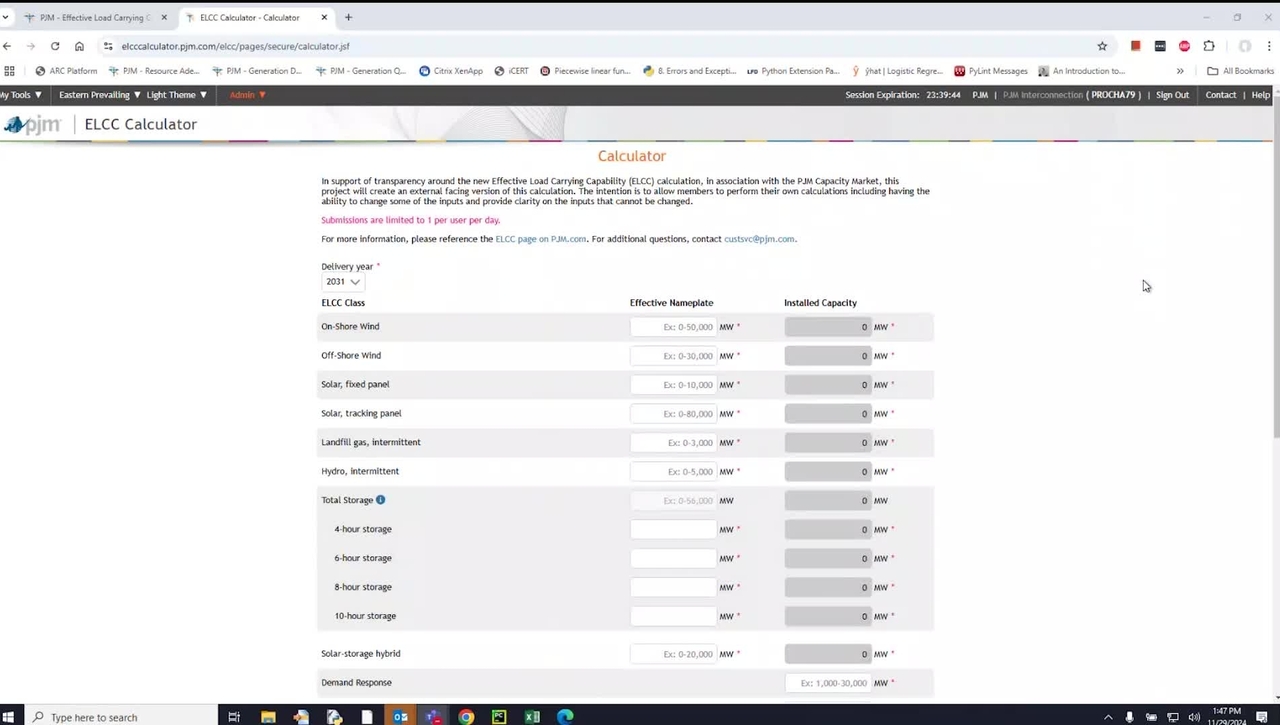The image size is (1280, 725).
Task: Open the Admin dropdown menu
Action: (x=247, y=95)
